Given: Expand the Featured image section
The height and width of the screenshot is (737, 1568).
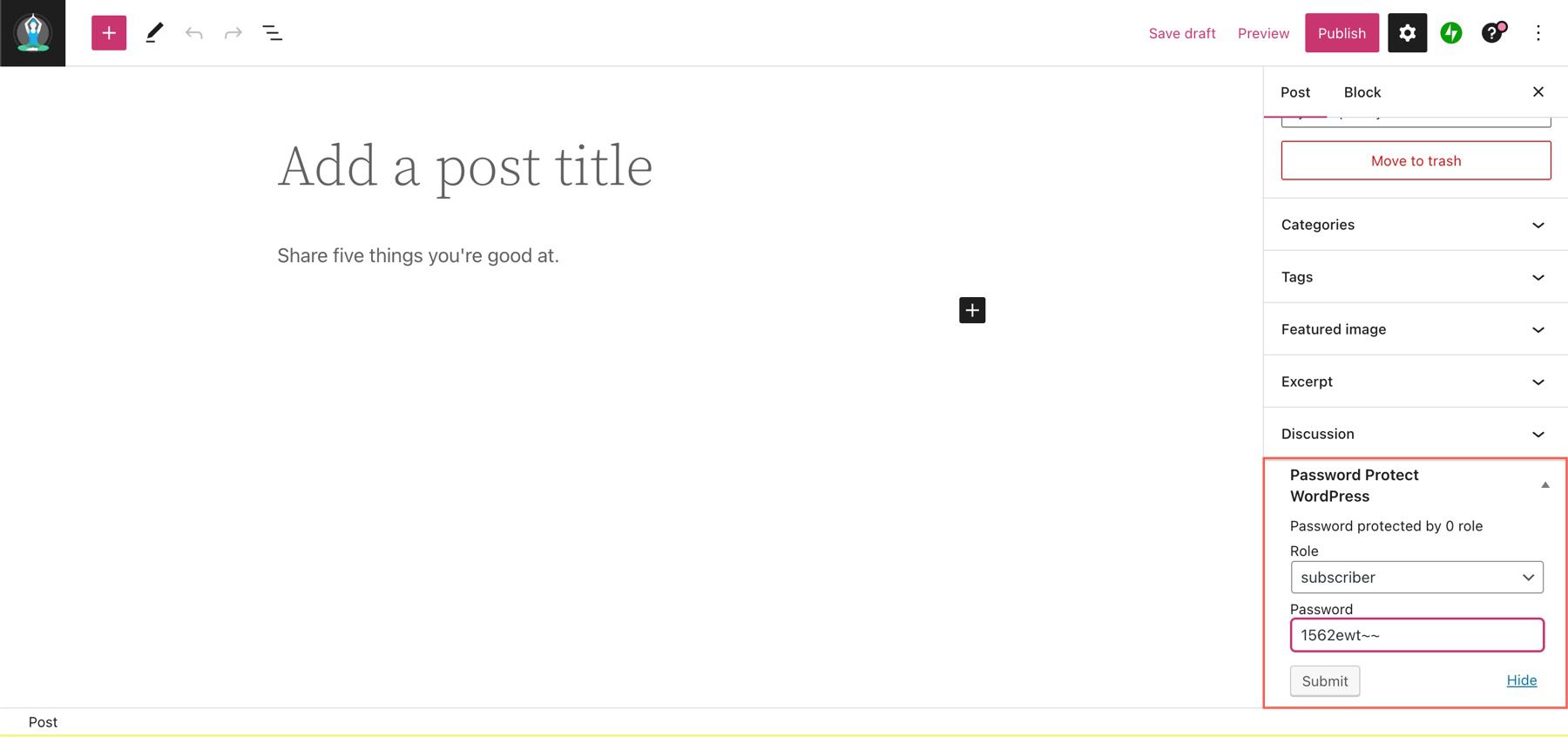Looking at the screenshot, I should 1414,329.
